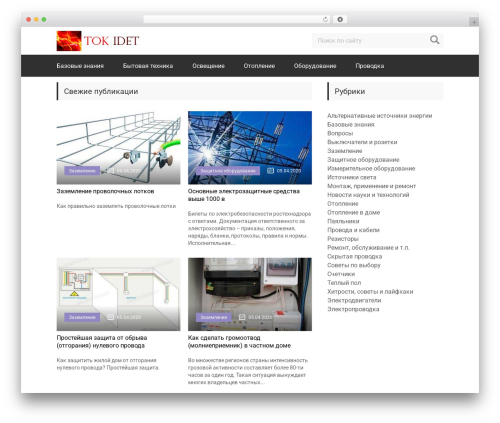Open category Электропроводка
The image size is (500, 423).
(x=353, y=309)
